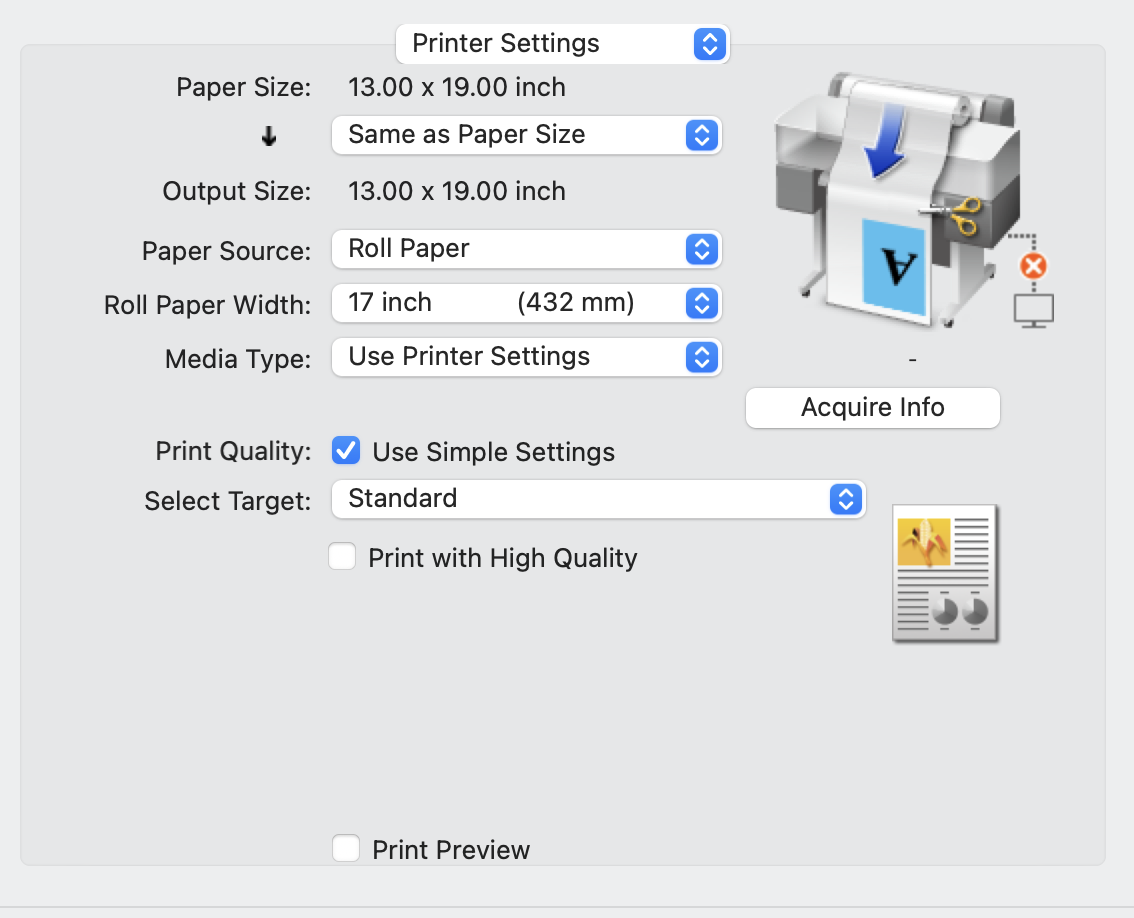Enable the Print Preview option
Viewport: 1134px width, 918px height.
tap(346, 849)
